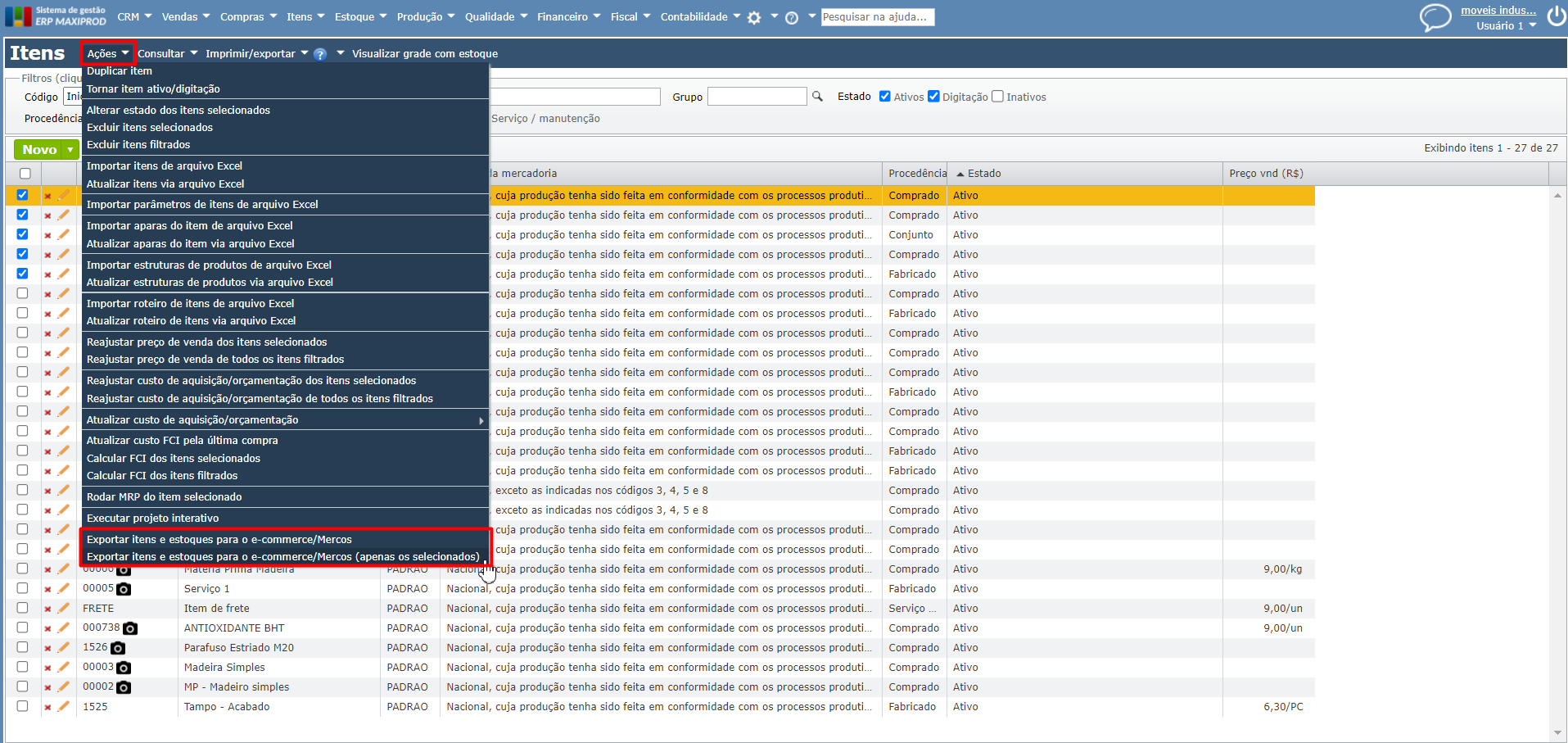Click the red delete X on row 1525
Screen dimensions: 1568x743
[x=47, y=707]
